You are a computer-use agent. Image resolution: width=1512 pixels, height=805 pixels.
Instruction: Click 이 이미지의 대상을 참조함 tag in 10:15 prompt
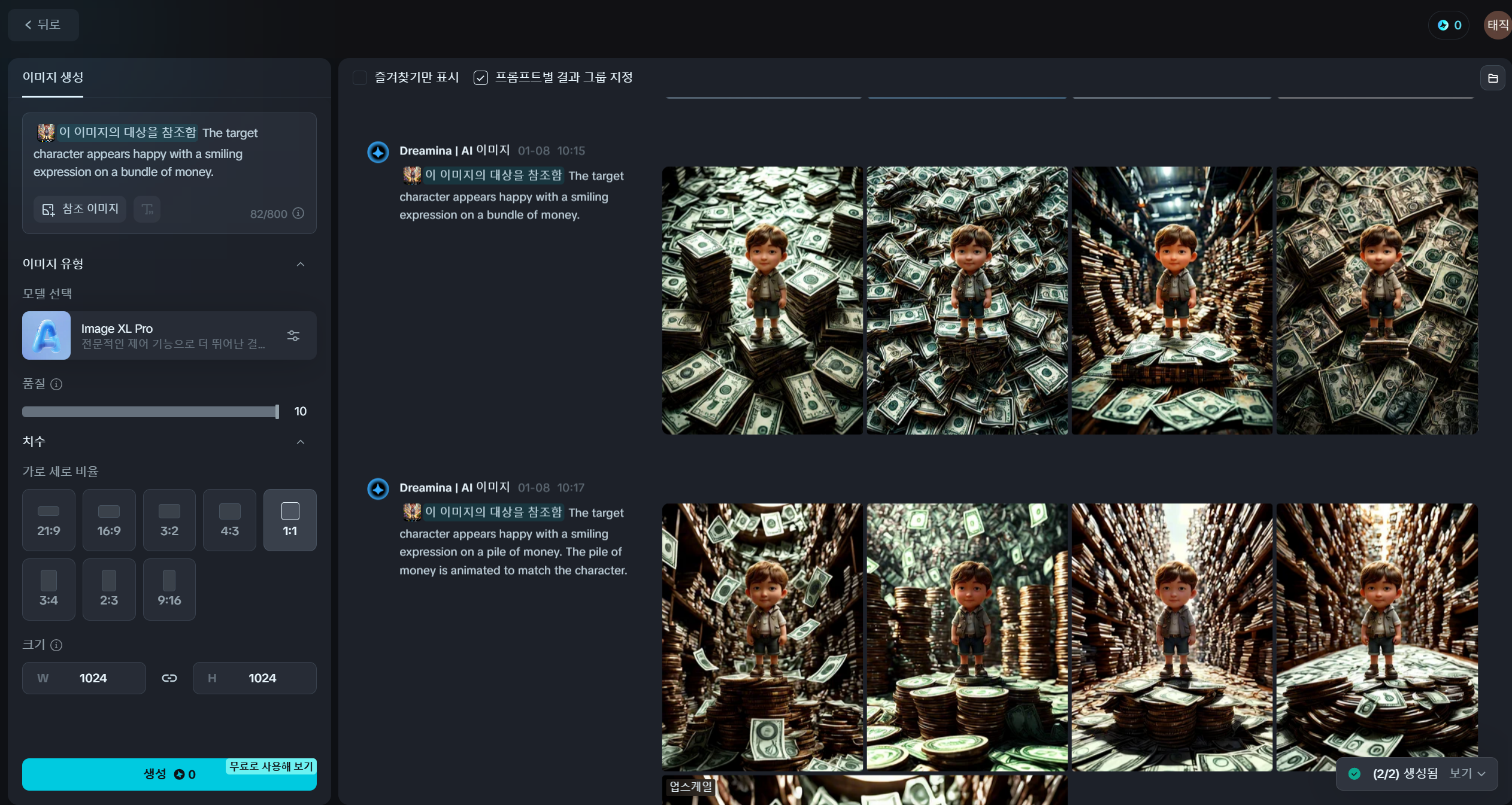pos(493,175)
